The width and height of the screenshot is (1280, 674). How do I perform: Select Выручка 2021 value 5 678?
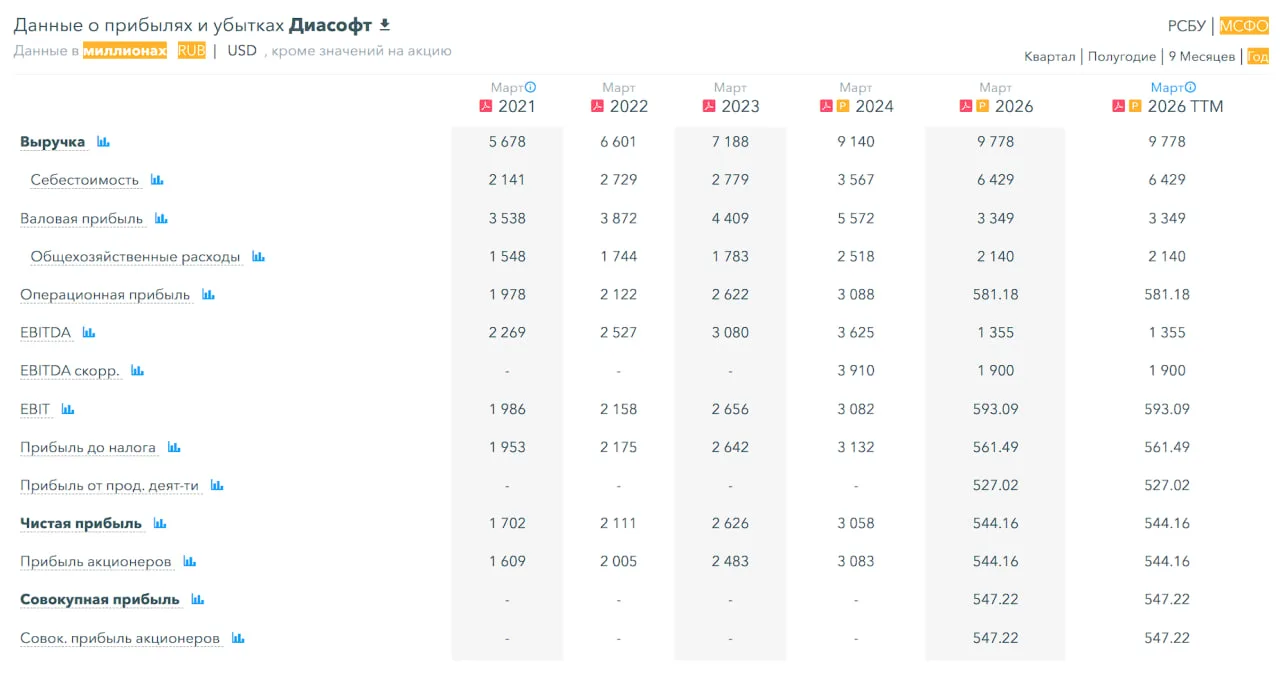(x=507, y=142)
